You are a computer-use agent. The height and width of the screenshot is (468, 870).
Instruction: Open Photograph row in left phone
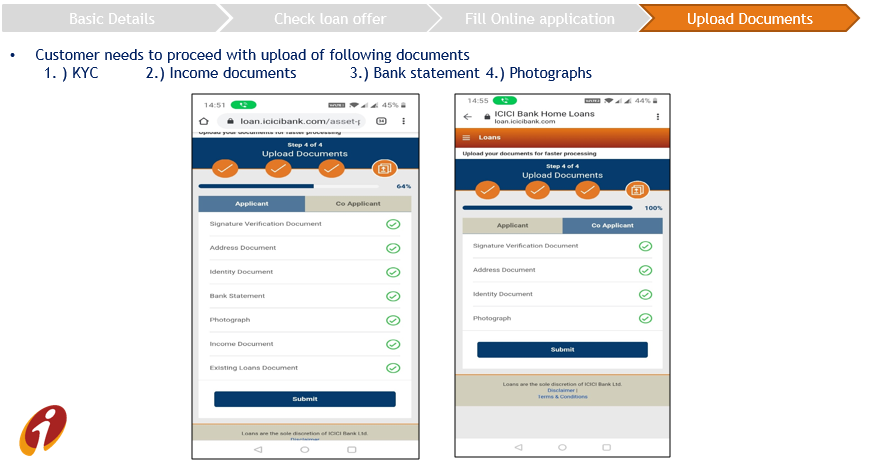click(x=305, y=320)
